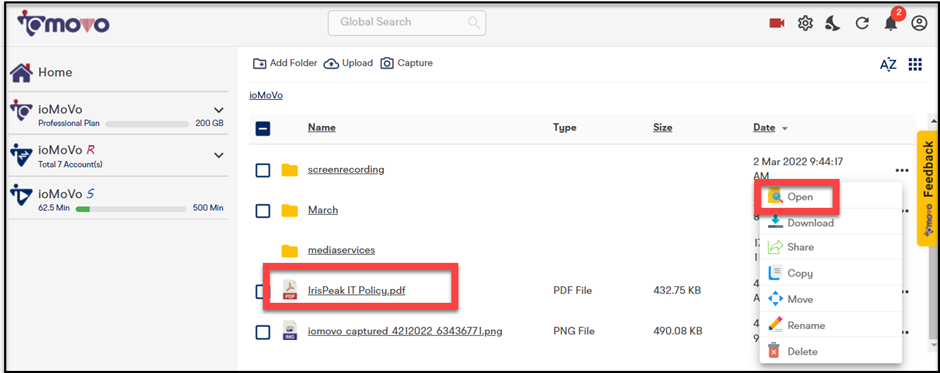Click the ioMoVo logo
This screenshot has width=940, height=373.
point(63,23)
